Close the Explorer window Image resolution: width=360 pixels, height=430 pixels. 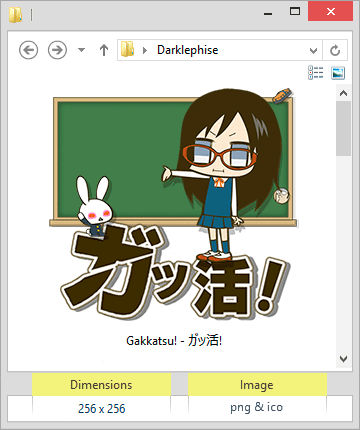330,11
